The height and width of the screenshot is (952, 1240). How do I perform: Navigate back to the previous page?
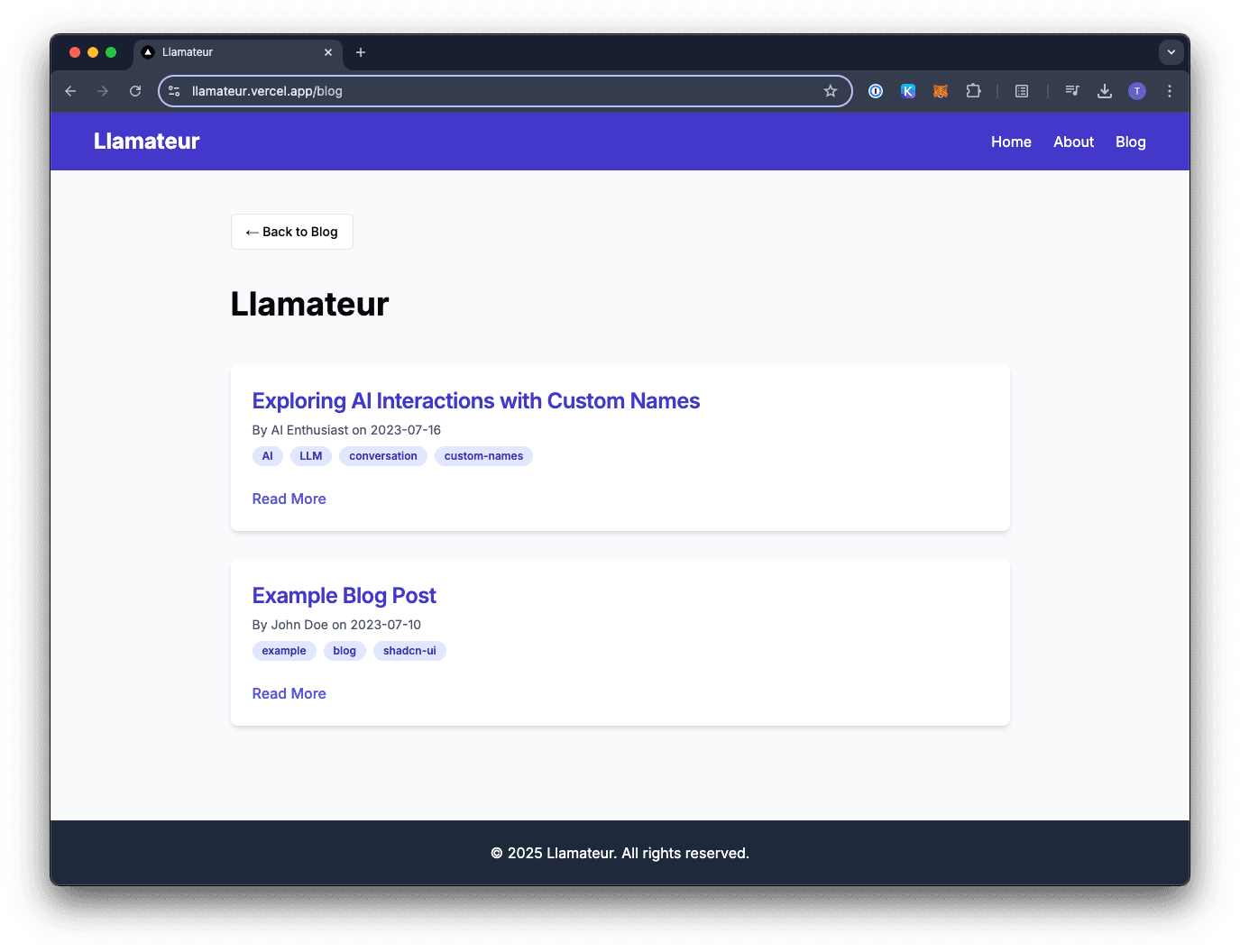[x=70, y=91]
